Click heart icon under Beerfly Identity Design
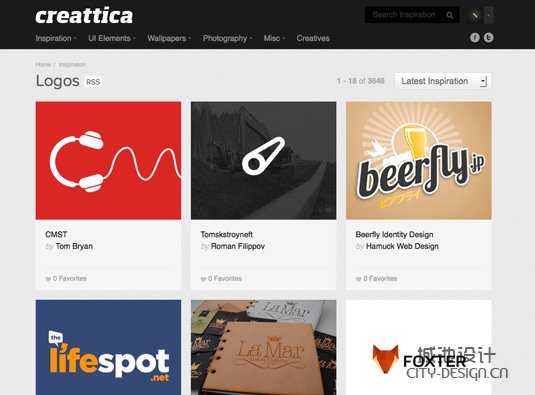 coord(358,279)
